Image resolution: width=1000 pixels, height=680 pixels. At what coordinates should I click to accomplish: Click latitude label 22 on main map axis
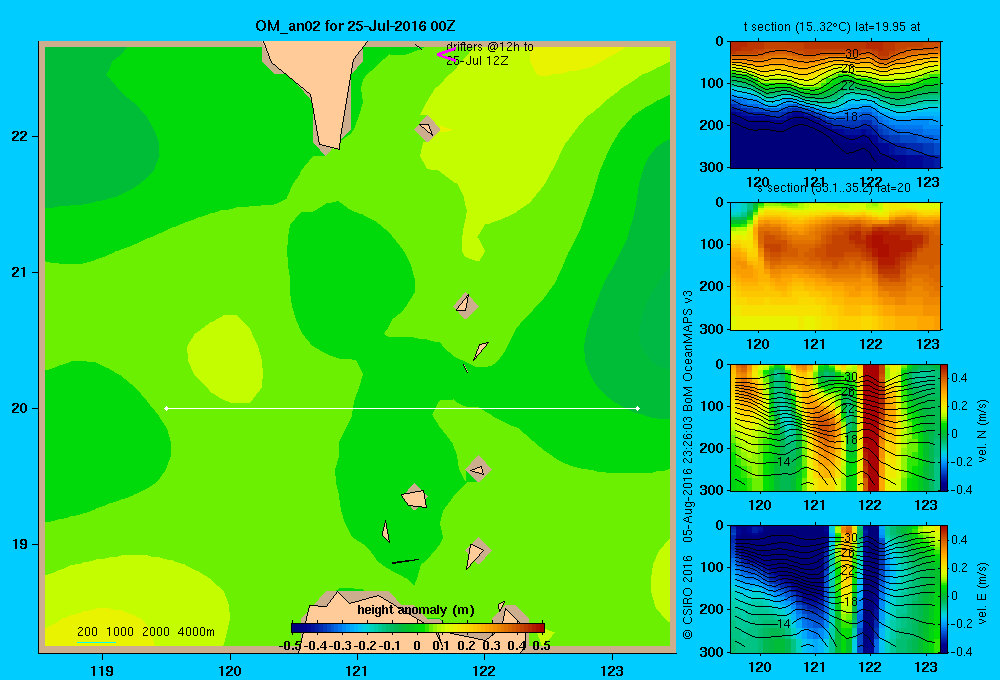[20, 136]
